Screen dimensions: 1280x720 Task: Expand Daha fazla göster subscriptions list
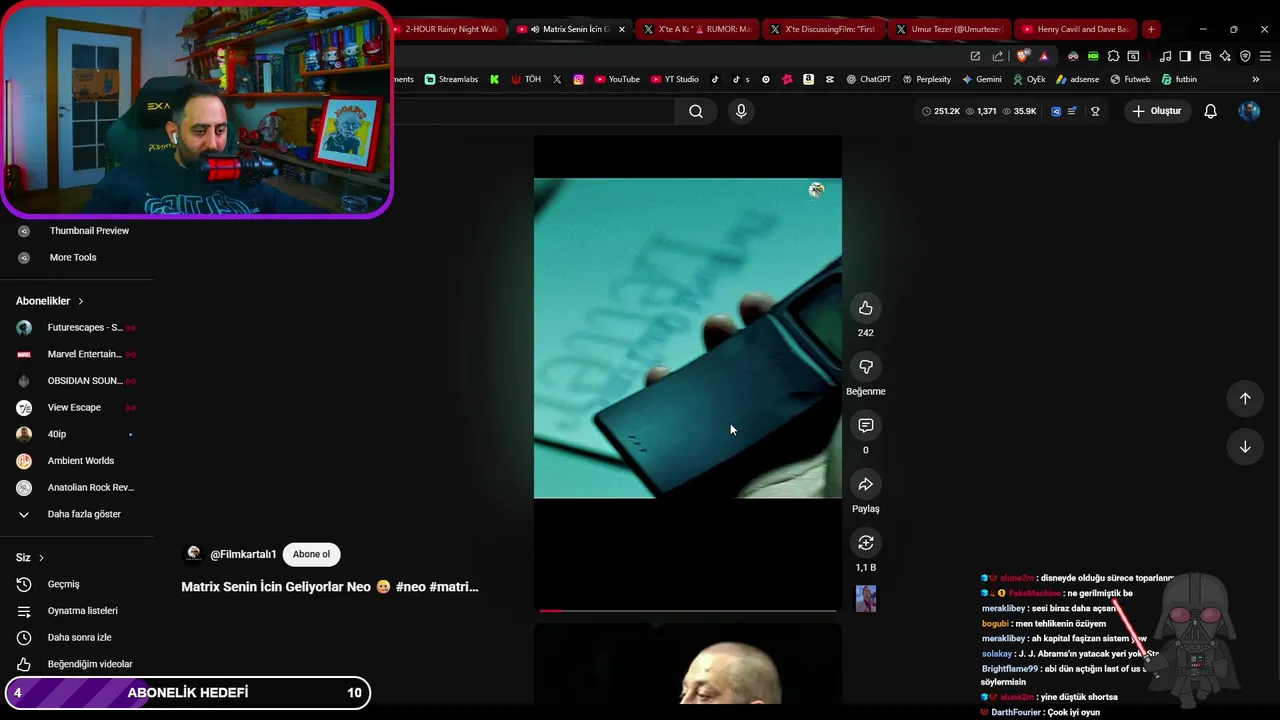pos(78,514)
